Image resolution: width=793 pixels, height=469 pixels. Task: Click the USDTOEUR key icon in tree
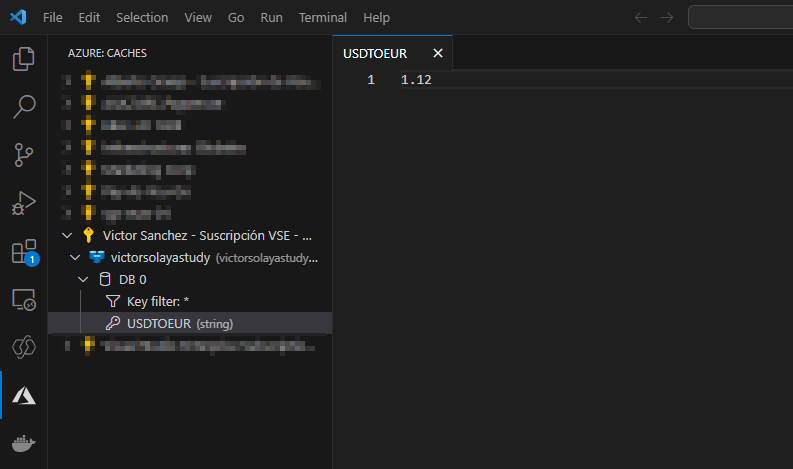pos(113,323)
